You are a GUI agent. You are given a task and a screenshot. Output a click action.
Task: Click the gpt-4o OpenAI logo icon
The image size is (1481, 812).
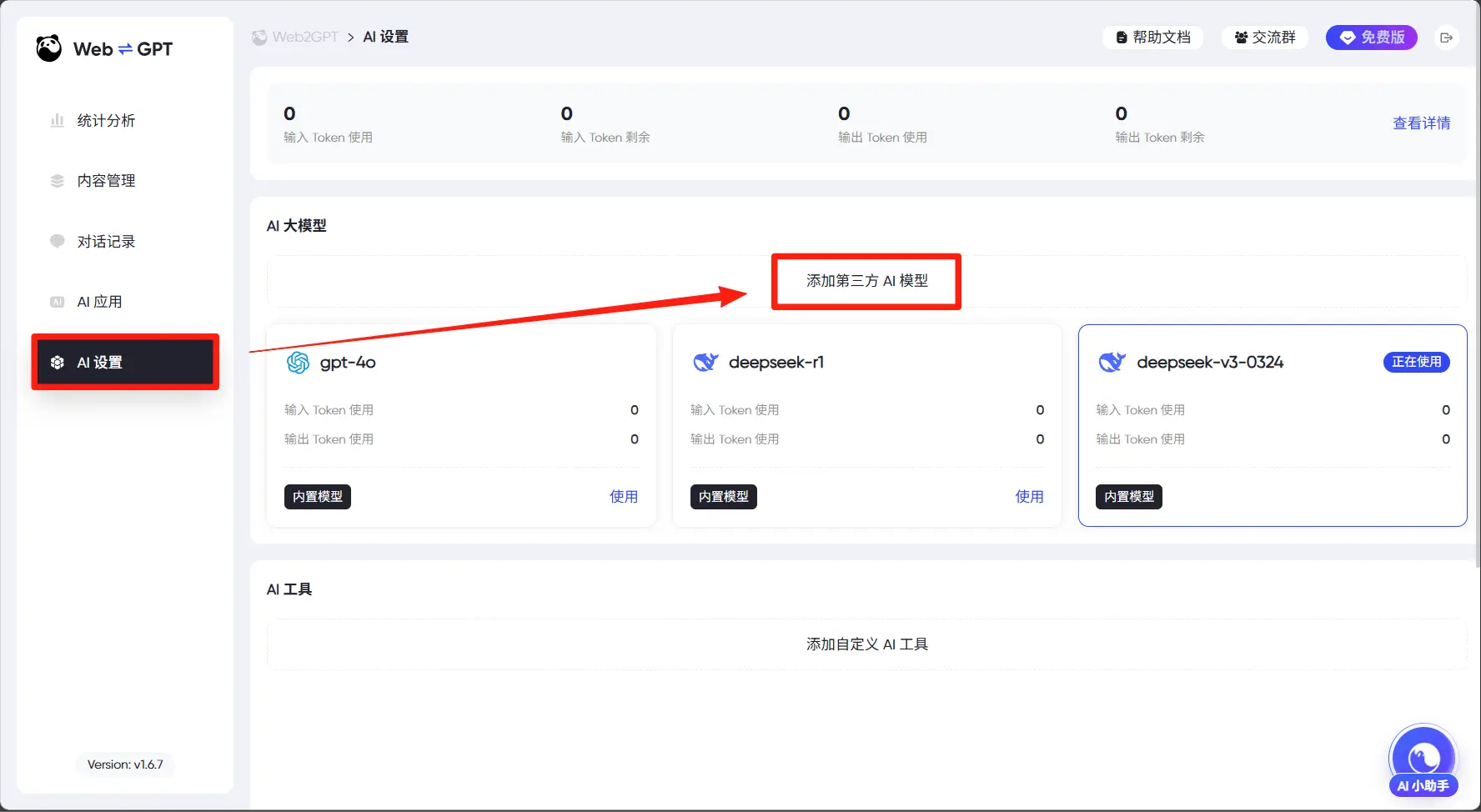[x=298, y=363]
